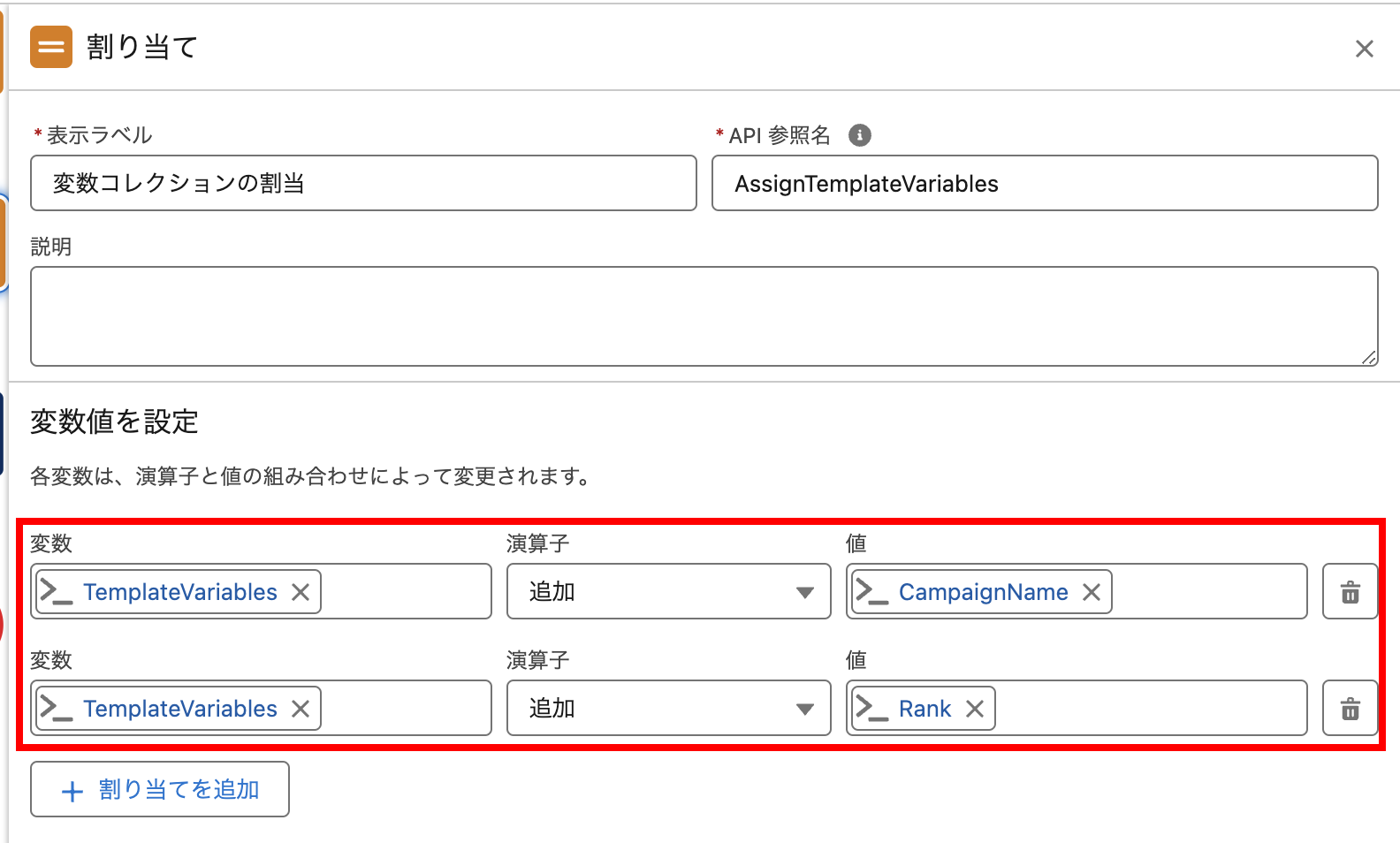The width and height of the screenshot is (1400, 843).
Task: Open the 演算子 dropdown in the Rank row
Action: click(668, 709)
